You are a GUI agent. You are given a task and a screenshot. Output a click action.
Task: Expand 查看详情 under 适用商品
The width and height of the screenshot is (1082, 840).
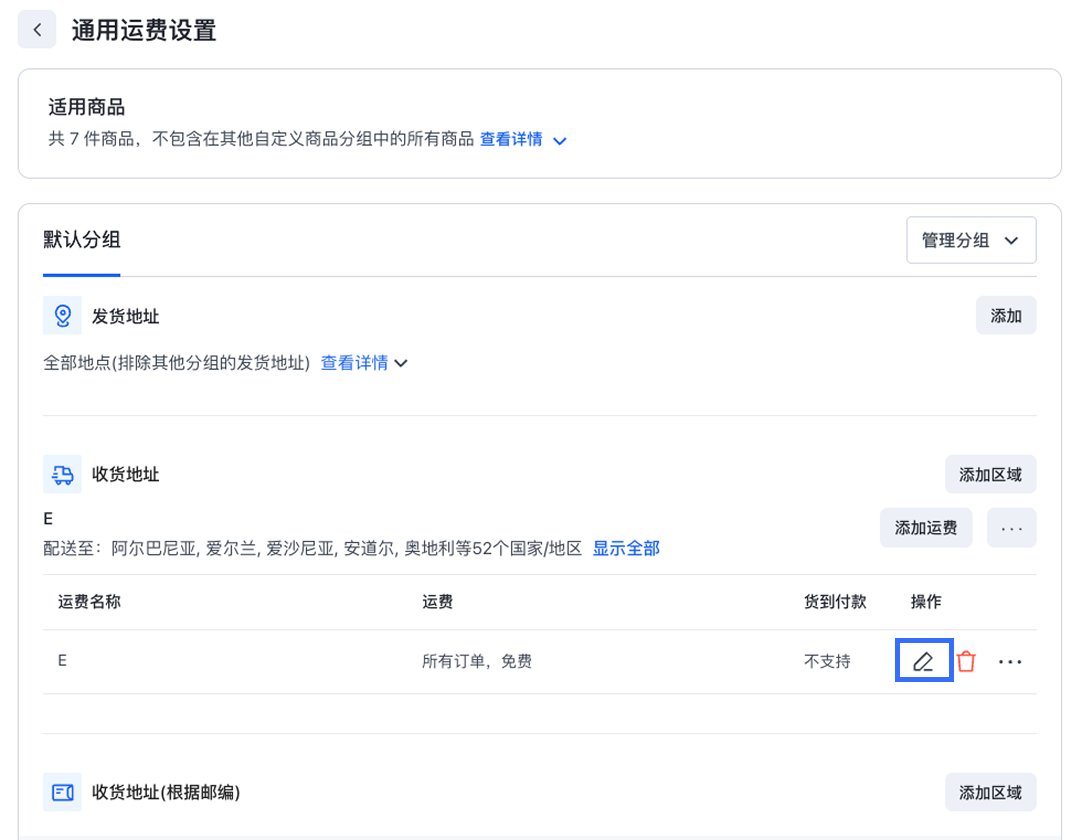pyautogui.click(x=523, y=140)
